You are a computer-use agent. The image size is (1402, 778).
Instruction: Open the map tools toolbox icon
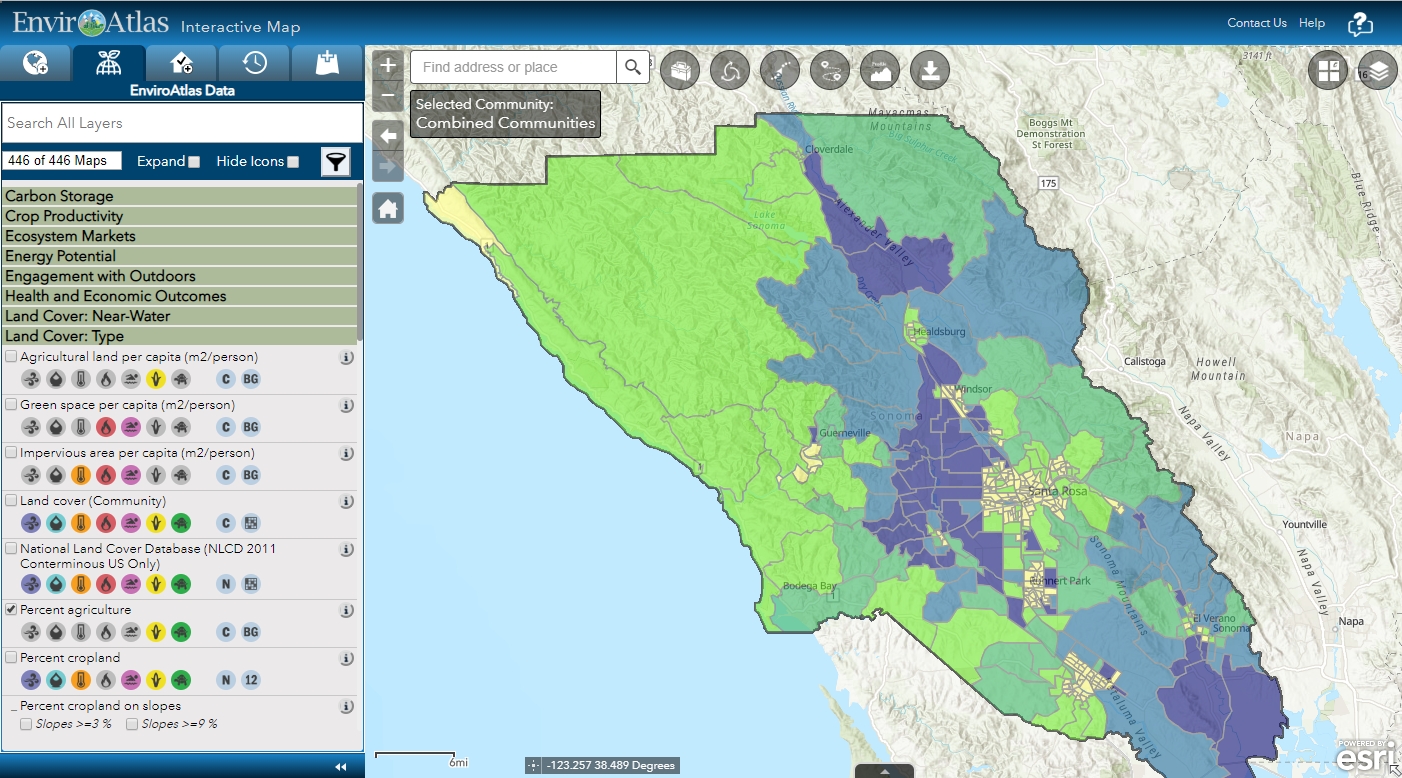coord(680,70)
